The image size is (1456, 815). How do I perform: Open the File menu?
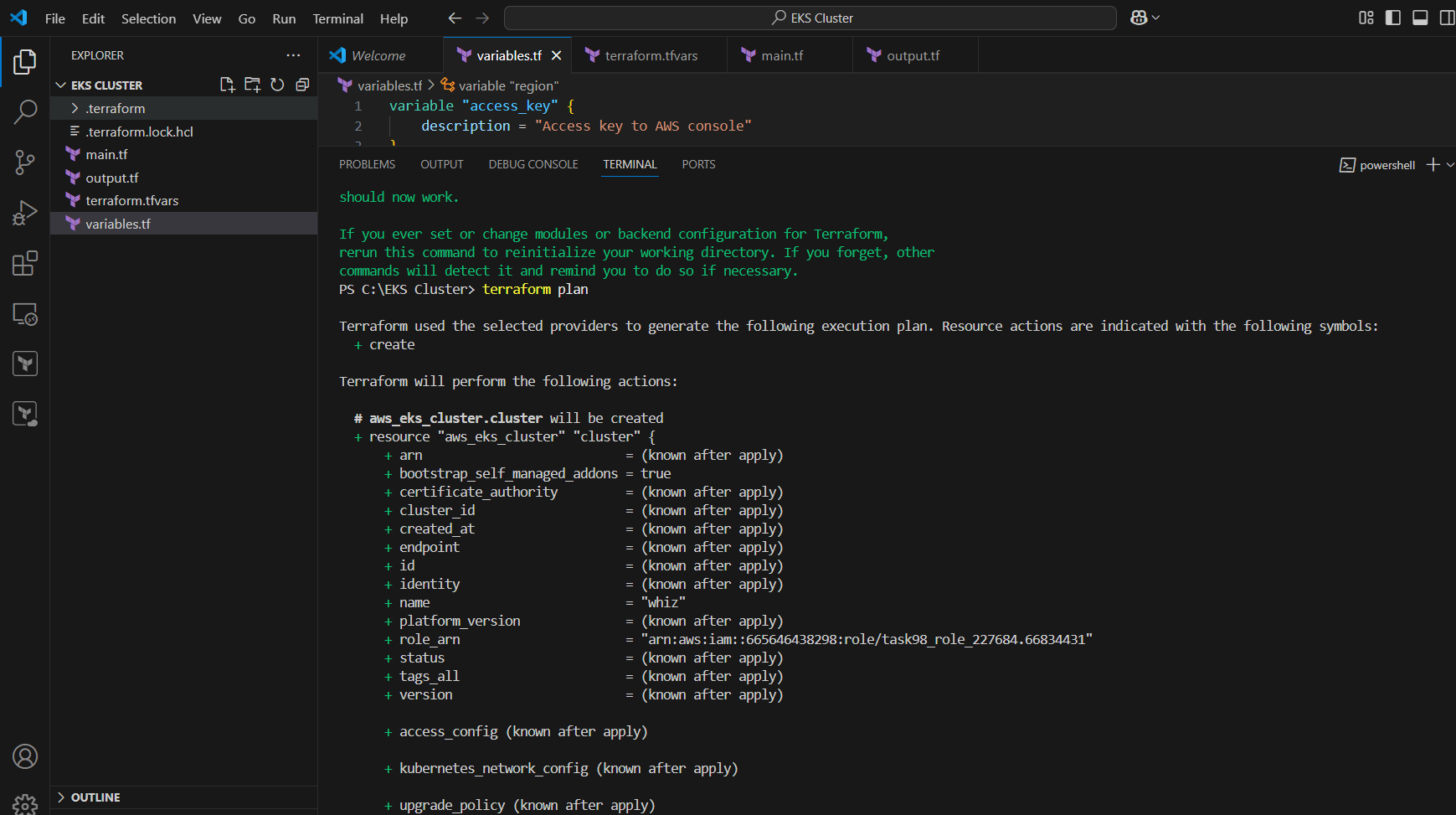pos(55,18)
